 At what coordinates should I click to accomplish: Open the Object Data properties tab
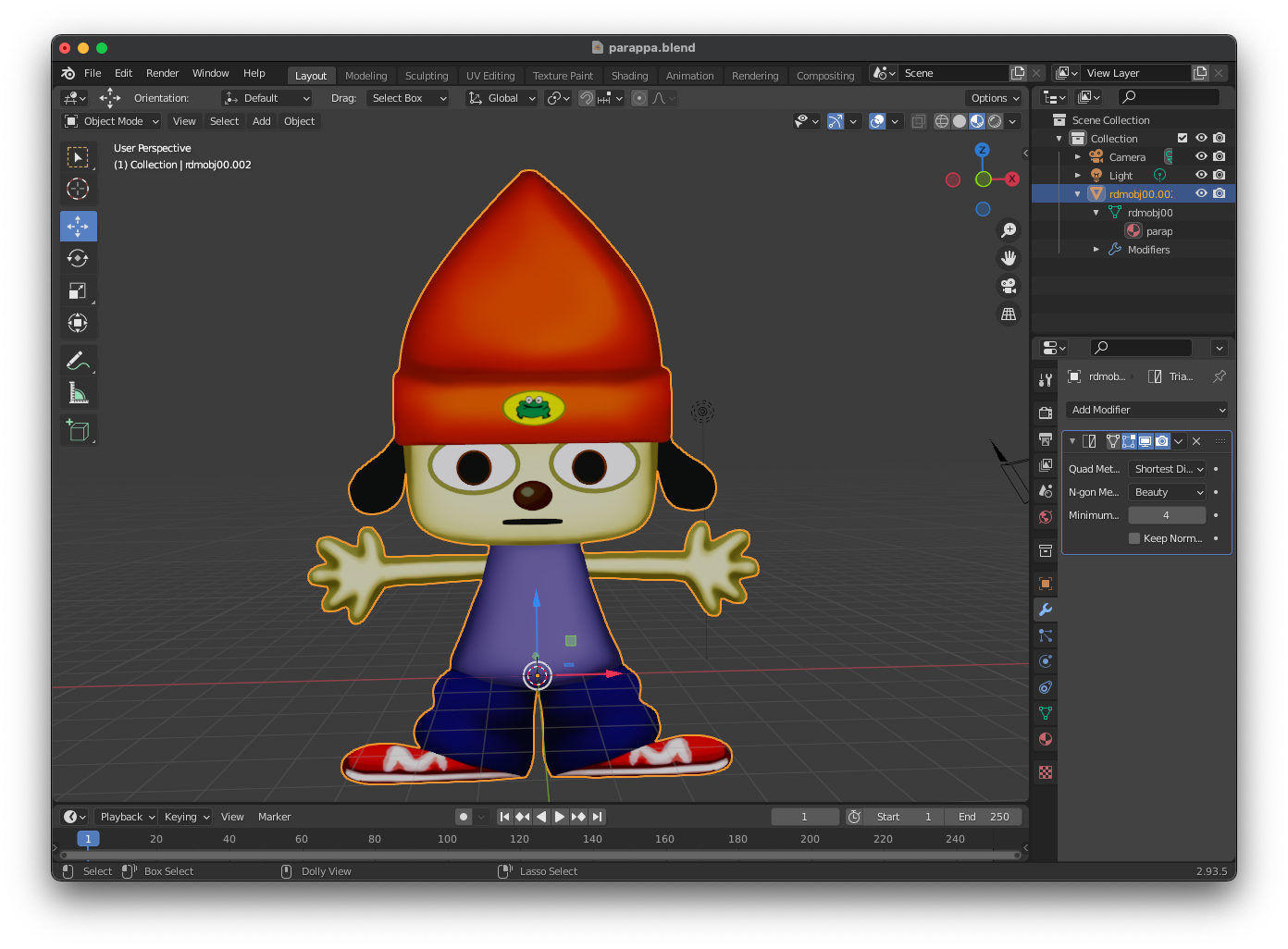(1046, 713)
